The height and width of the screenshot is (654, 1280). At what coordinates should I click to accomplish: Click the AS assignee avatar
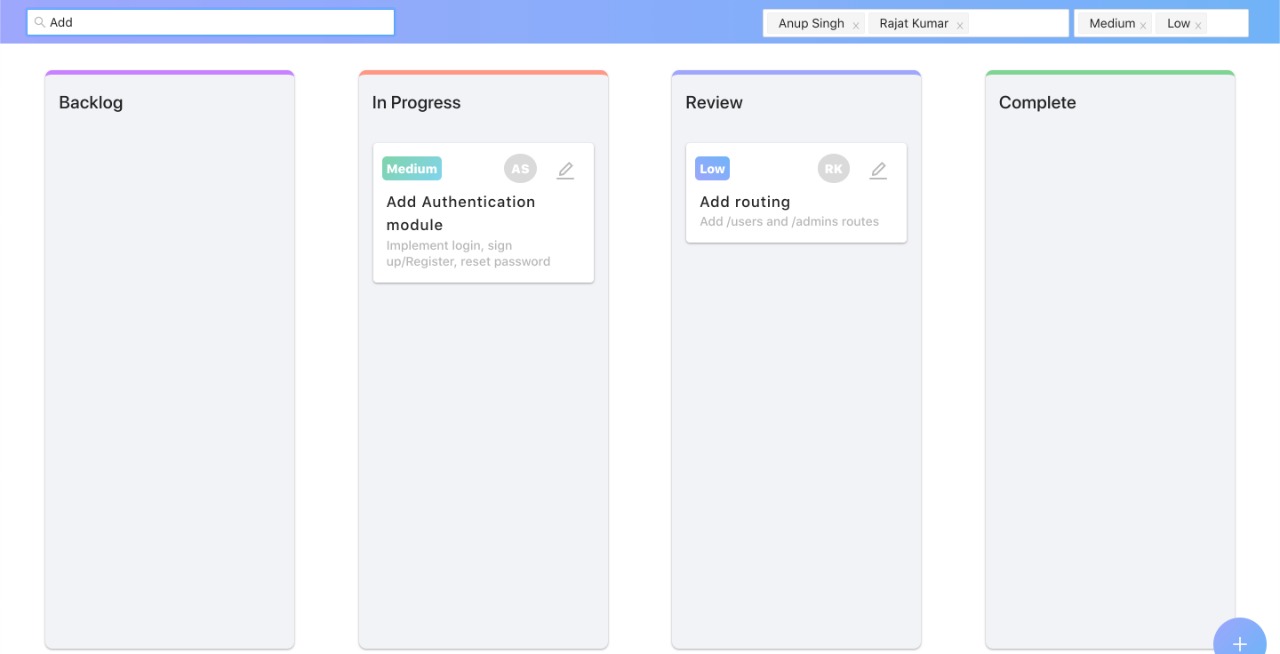(520, 169)
